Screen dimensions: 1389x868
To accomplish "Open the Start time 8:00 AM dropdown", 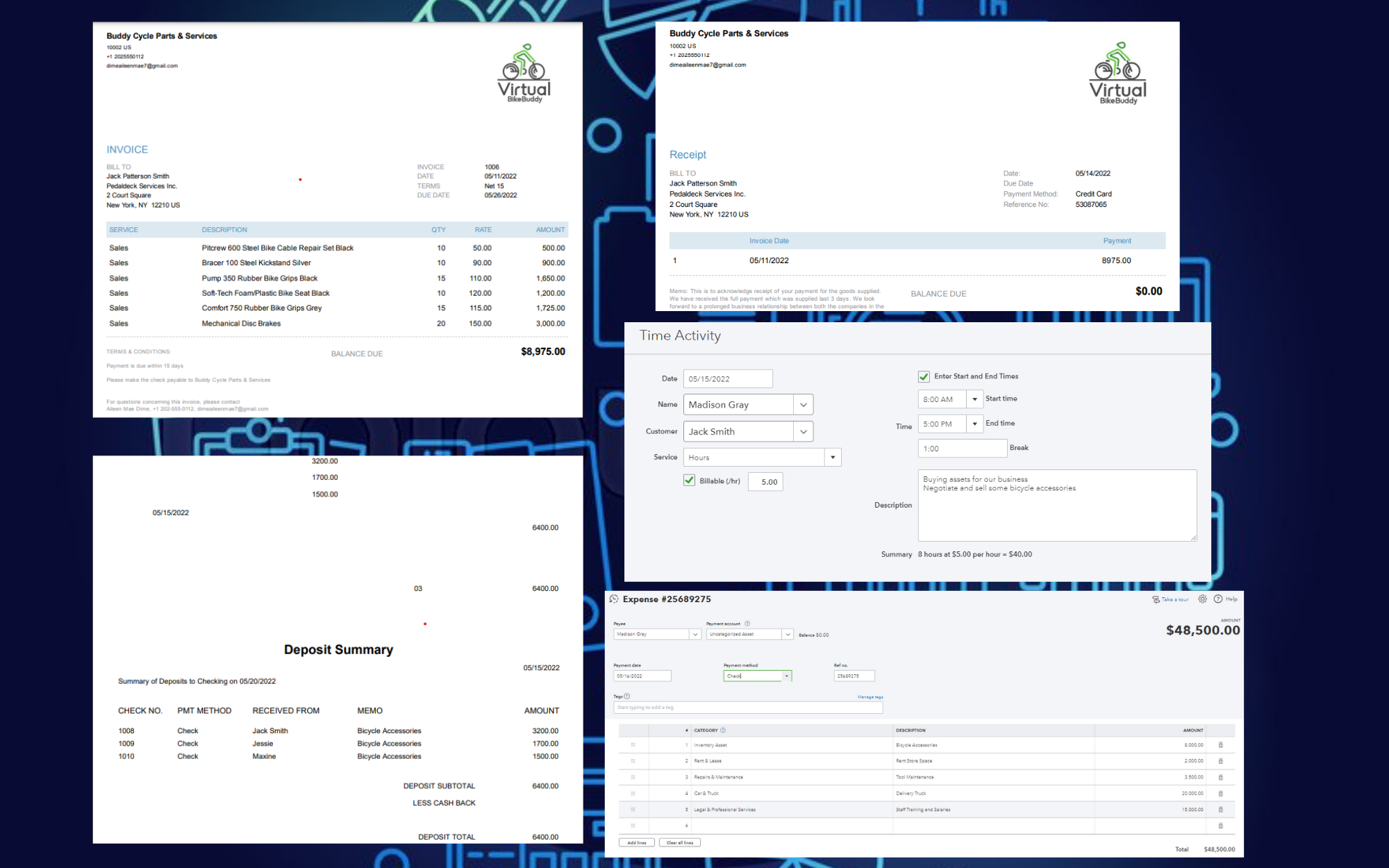I will click(974, 399).
